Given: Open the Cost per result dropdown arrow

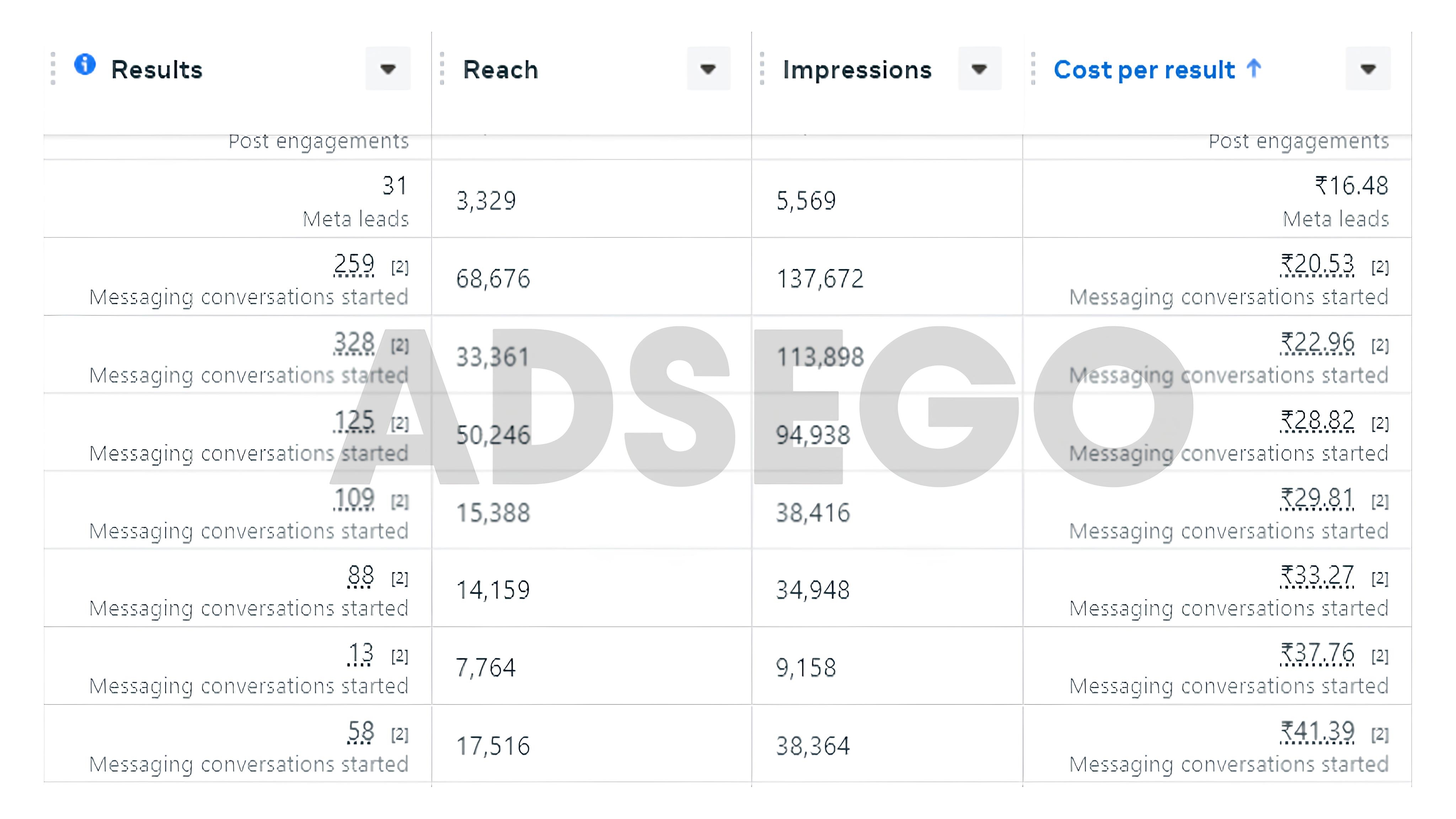Looking at the screenshot, I should 1368,69.
